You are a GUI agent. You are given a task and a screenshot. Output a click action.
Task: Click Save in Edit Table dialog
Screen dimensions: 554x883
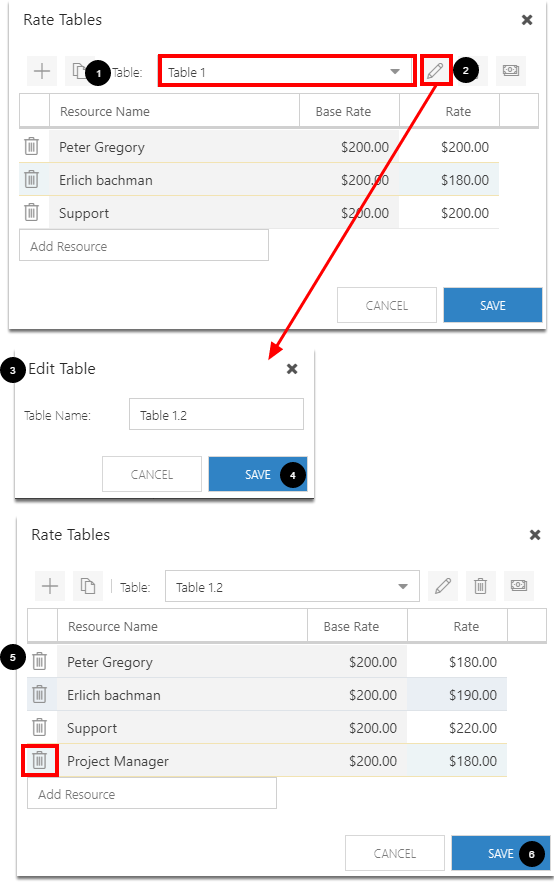point(258,474)
